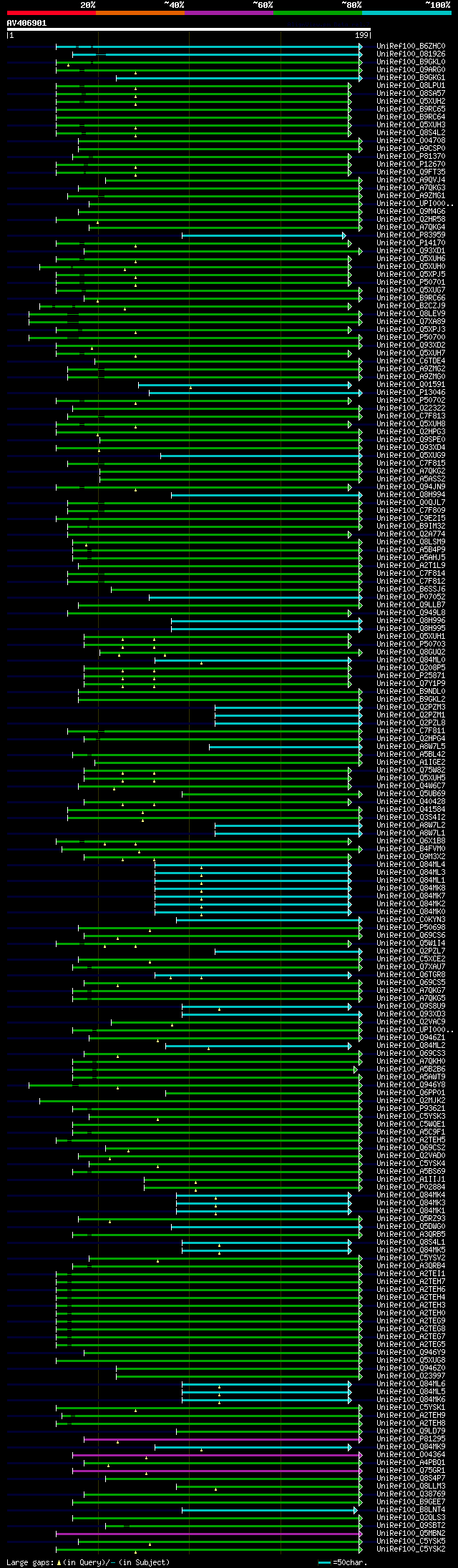The image size is (458, 1568).
Task: Select label UniRef100_Q84ML2
Action: (411, 1046)
